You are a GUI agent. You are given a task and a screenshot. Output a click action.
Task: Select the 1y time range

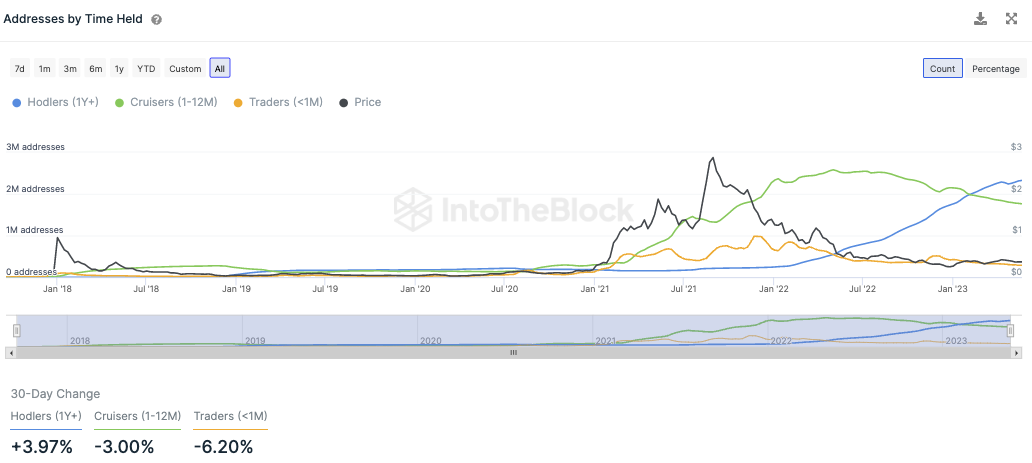(119, 69)
